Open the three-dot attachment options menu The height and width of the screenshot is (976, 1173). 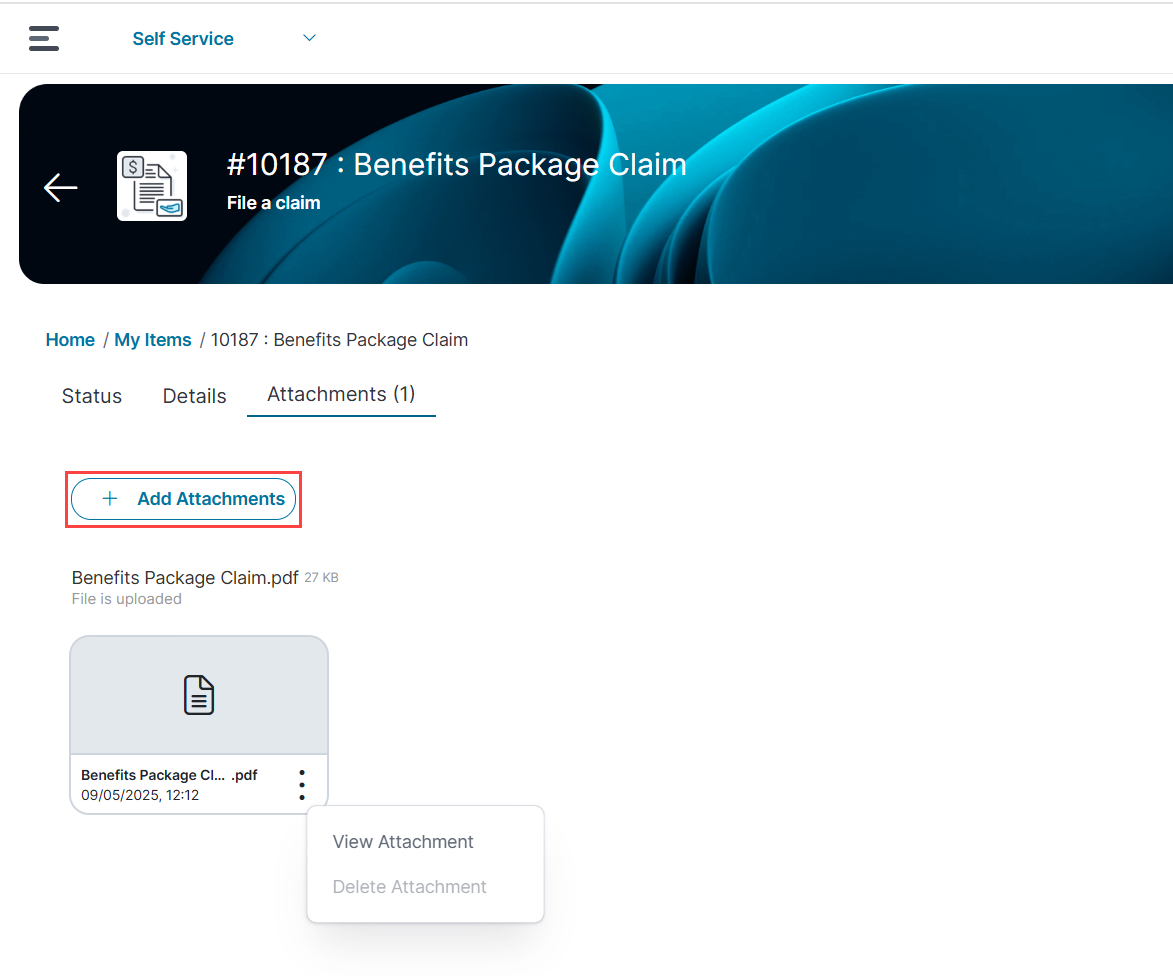coord(302,785)
